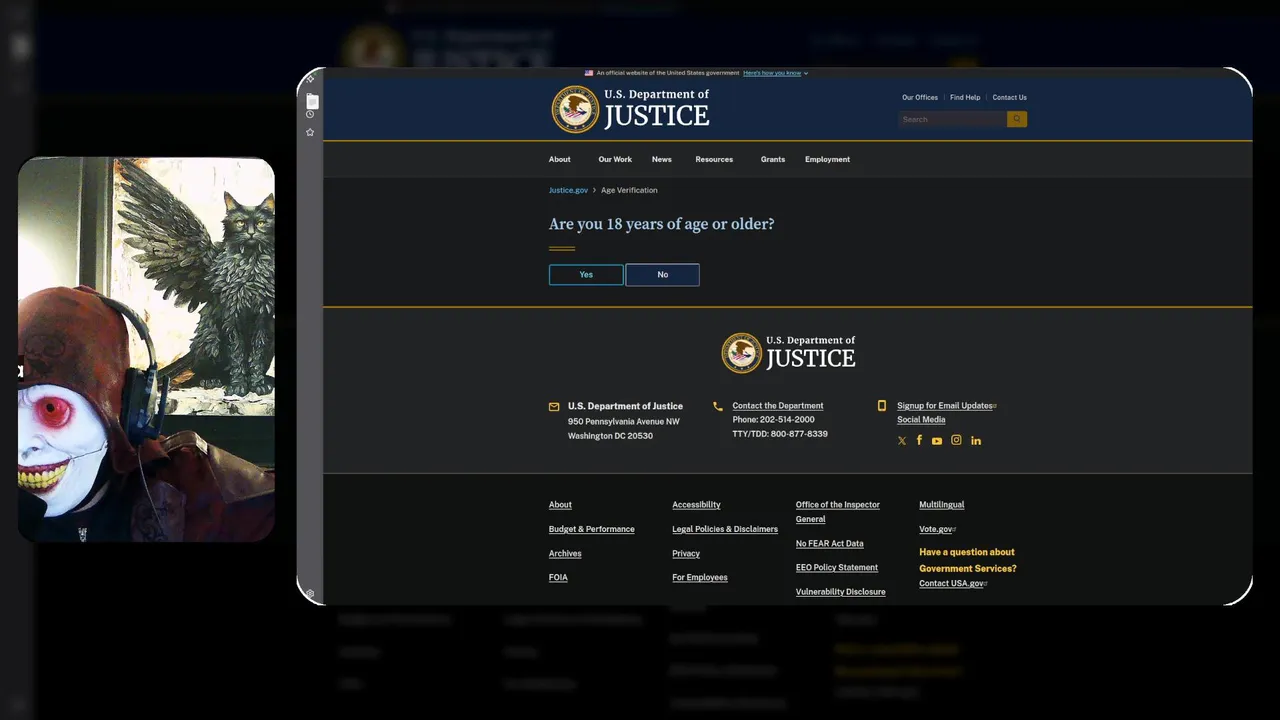This screenshot has height=720, width=1280.
Task: Click "950 Pennsylvania Avenue NW" address text
Action: tap(624, 422)
